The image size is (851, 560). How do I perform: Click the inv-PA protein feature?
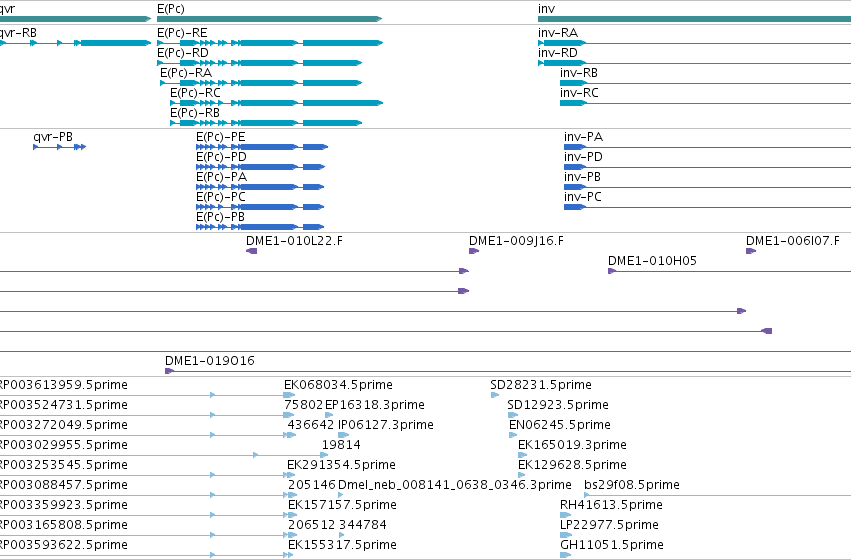pyautogui.click(x=707, y=147)
